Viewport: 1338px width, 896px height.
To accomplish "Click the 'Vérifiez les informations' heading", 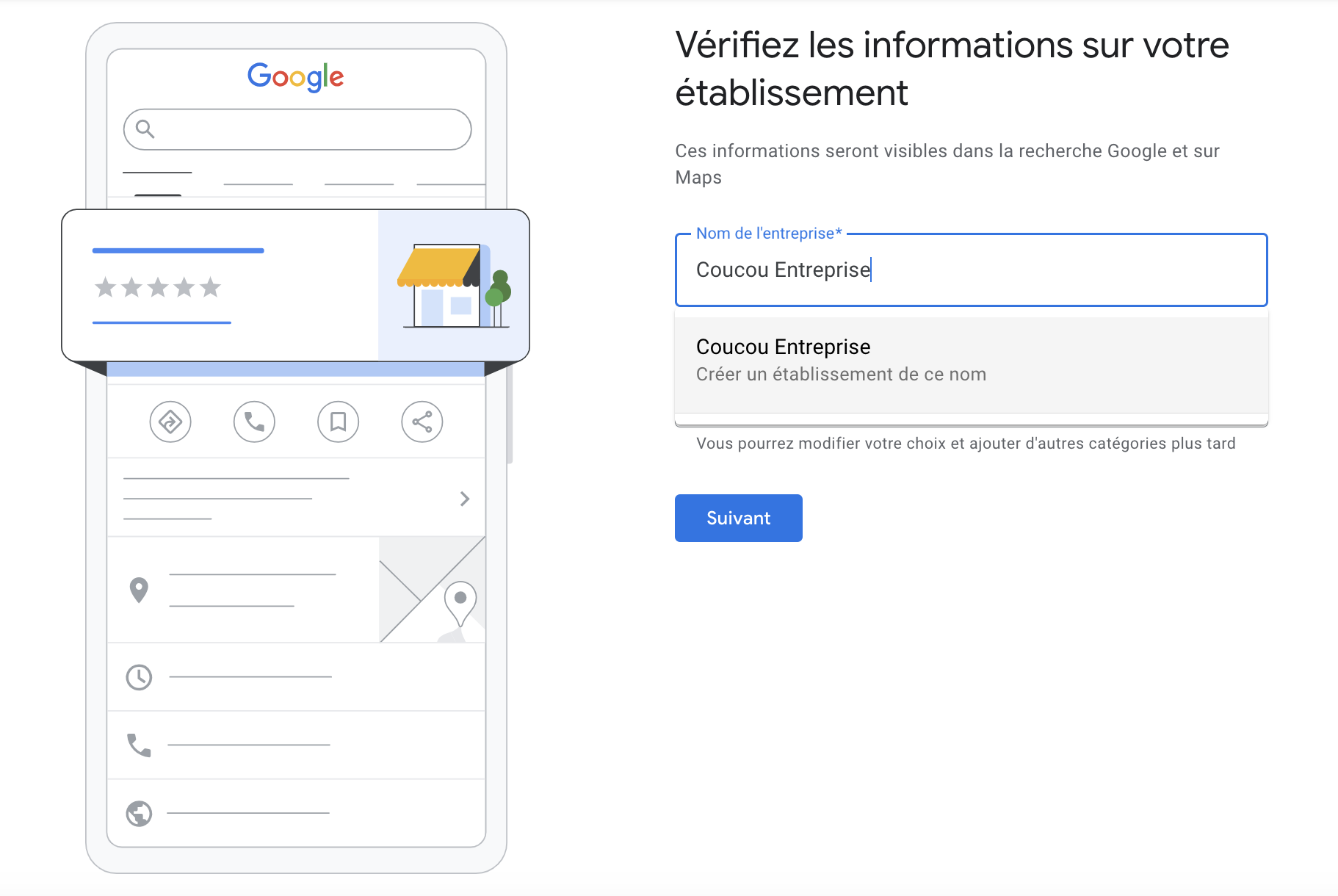I will (x=952, y=69).
